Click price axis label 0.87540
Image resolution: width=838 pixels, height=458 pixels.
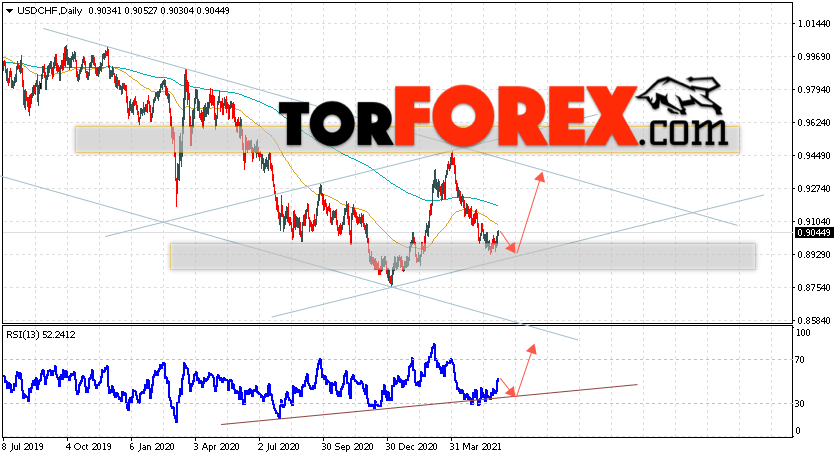coord(814,288)
